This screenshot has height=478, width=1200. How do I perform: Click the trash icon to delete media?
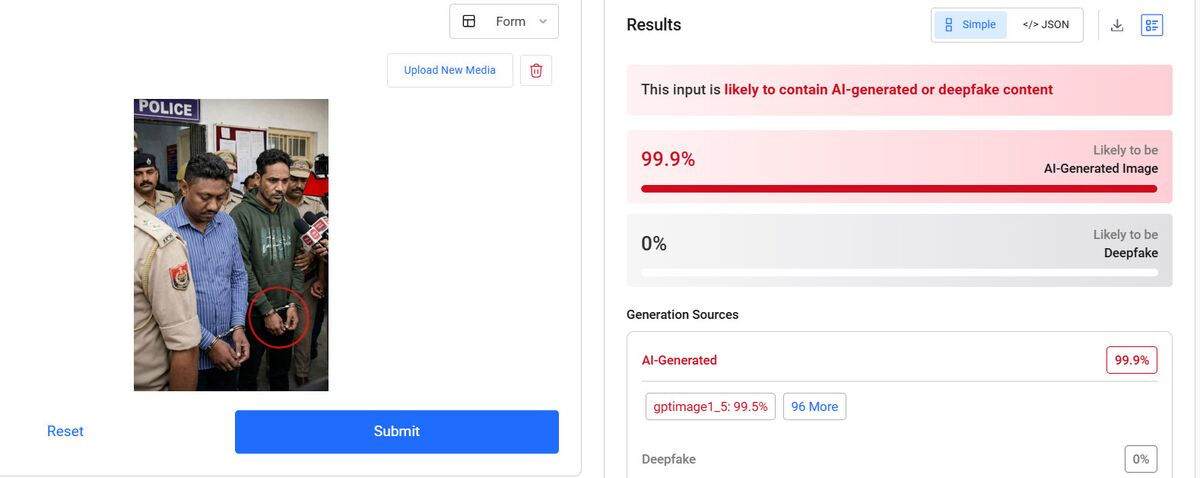536,70
